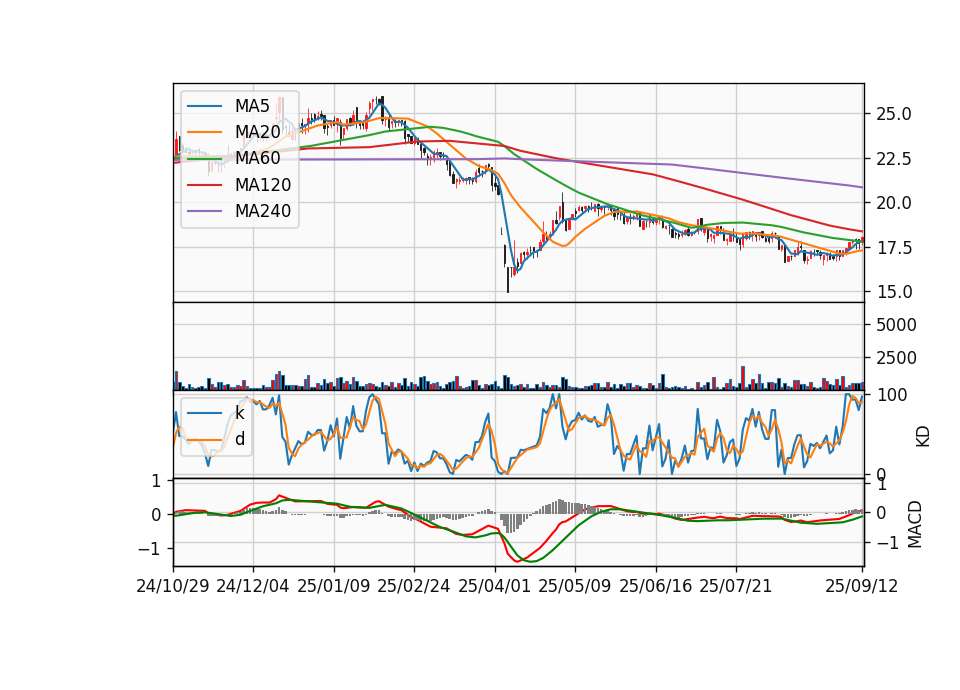Click the 25/05/09 date tick label
Screen dimensions: 960x690
[x=575, y=586]
